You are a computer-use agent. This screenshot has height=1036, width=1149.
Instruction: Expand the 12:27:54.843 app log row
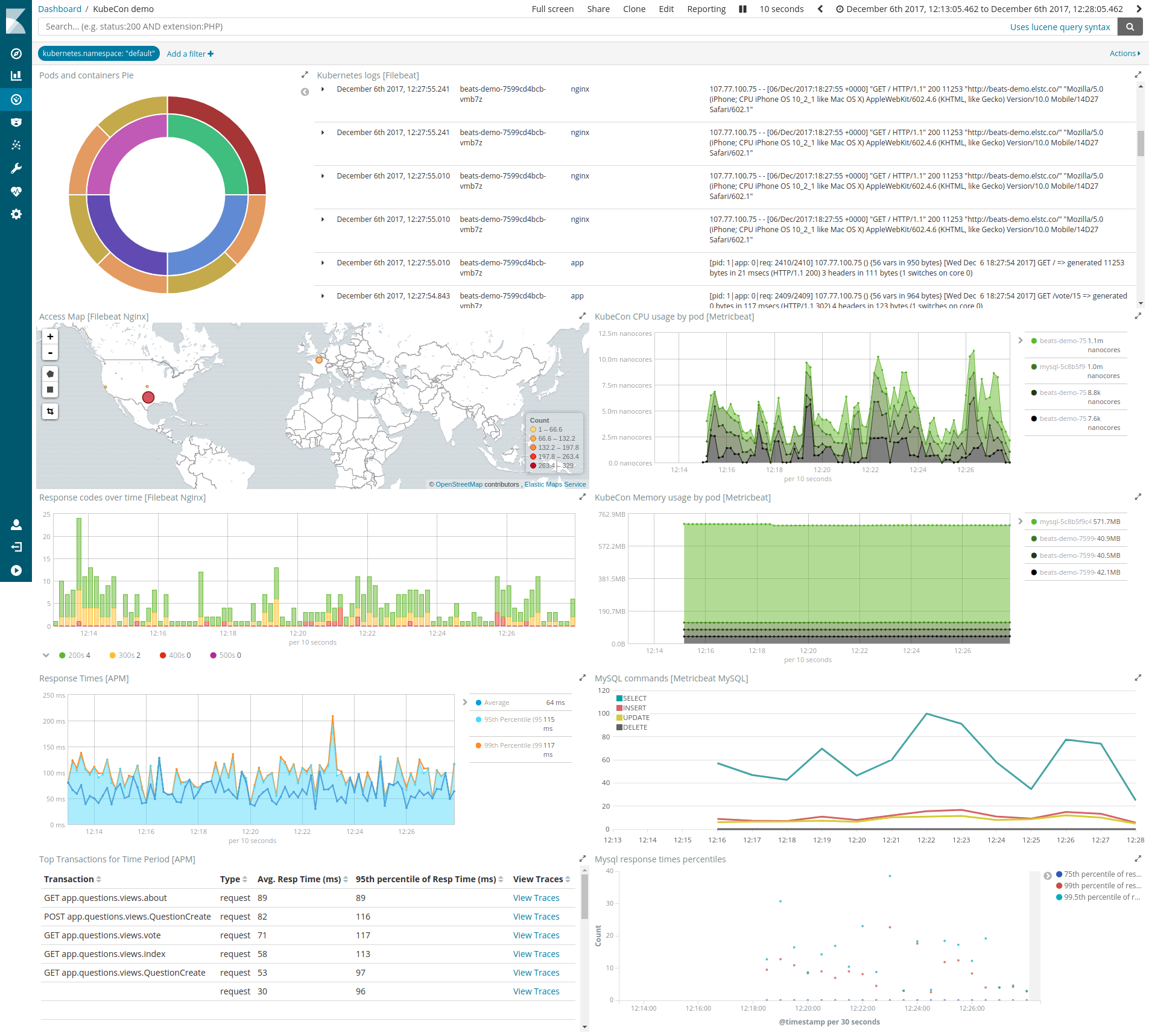pyautogui.click(x=323, y=296)
